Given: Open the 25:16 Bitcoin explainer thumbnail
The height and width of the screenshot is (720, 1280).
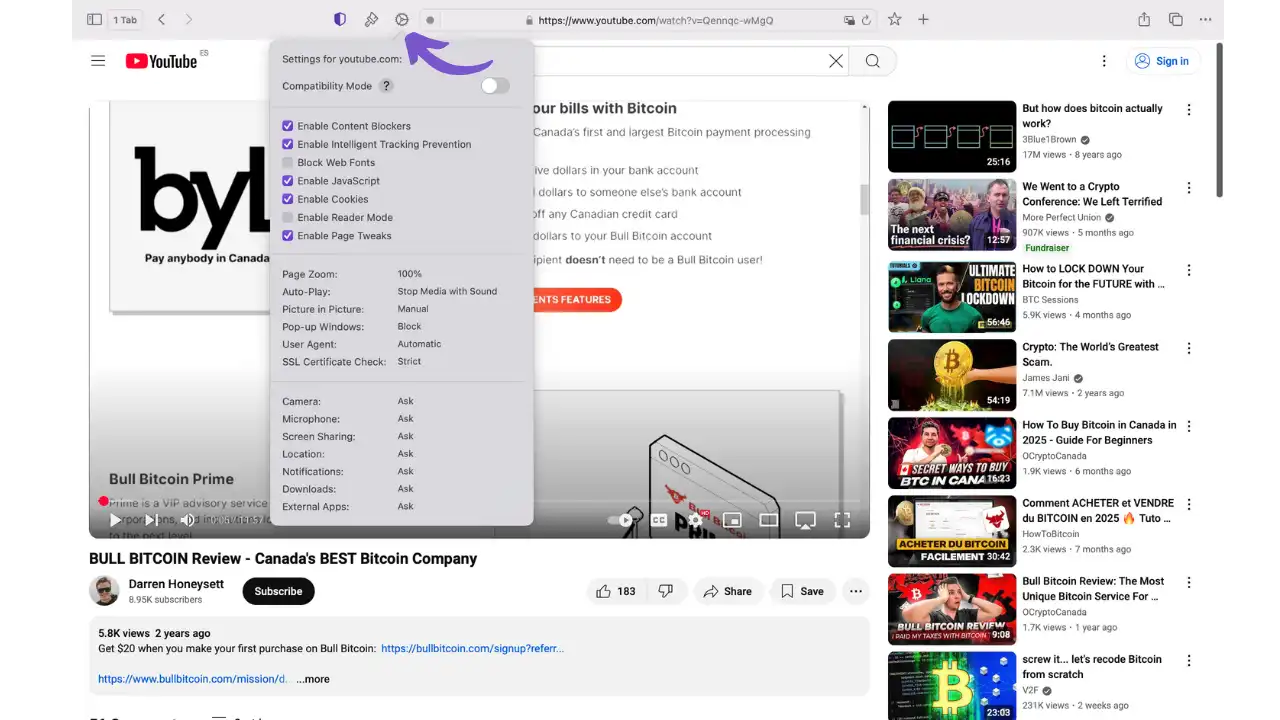Looking at the screenshot, I should coord(951,136).
